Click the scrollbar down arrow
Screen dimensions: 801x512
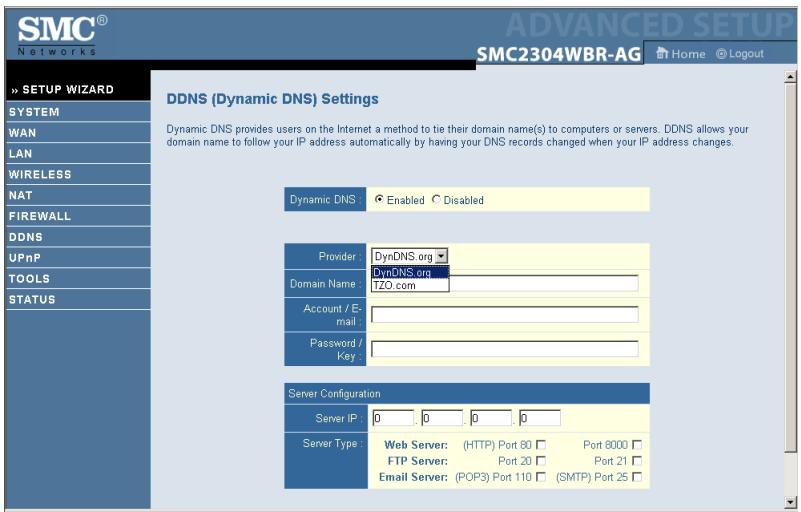point(790,502)
